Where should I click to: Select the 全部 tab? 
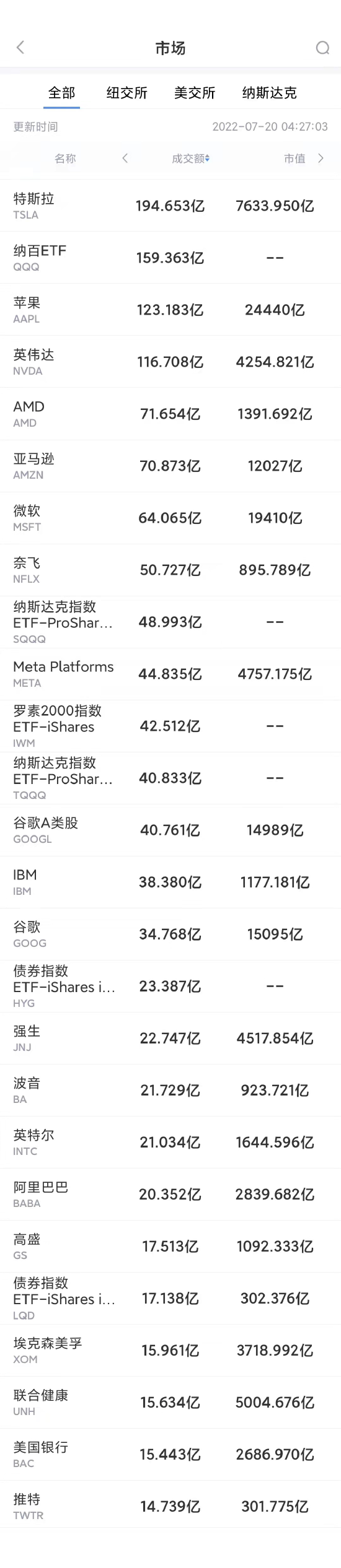61,93
